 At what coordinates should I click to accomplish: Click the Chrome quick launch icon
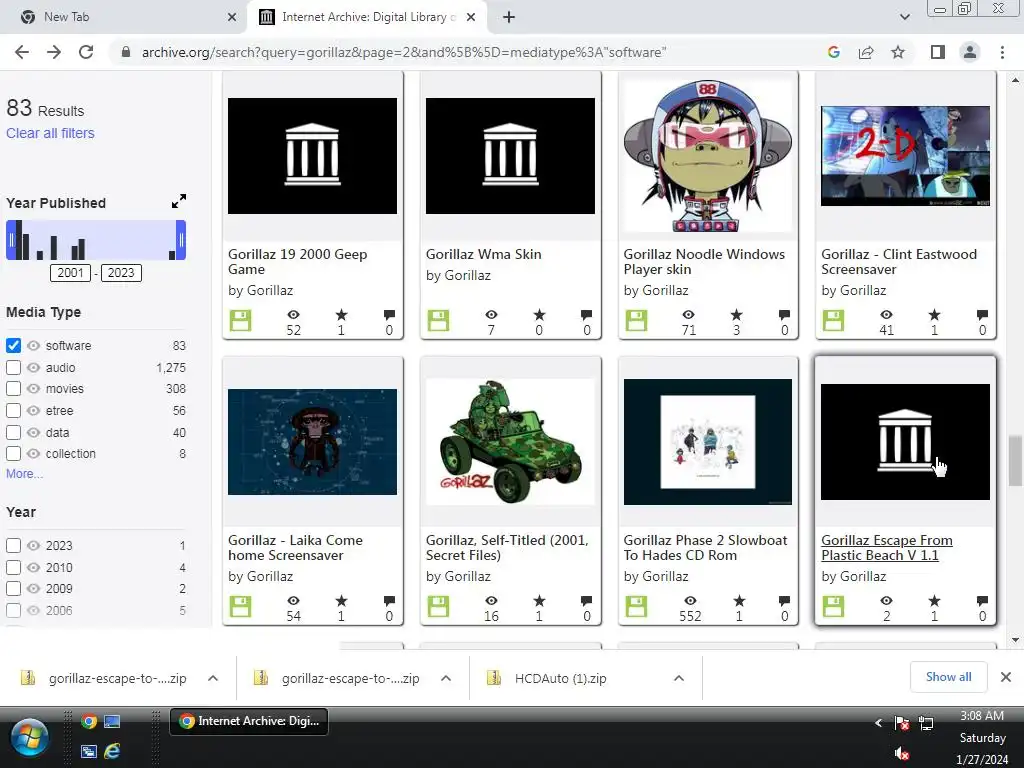[89, 722]
